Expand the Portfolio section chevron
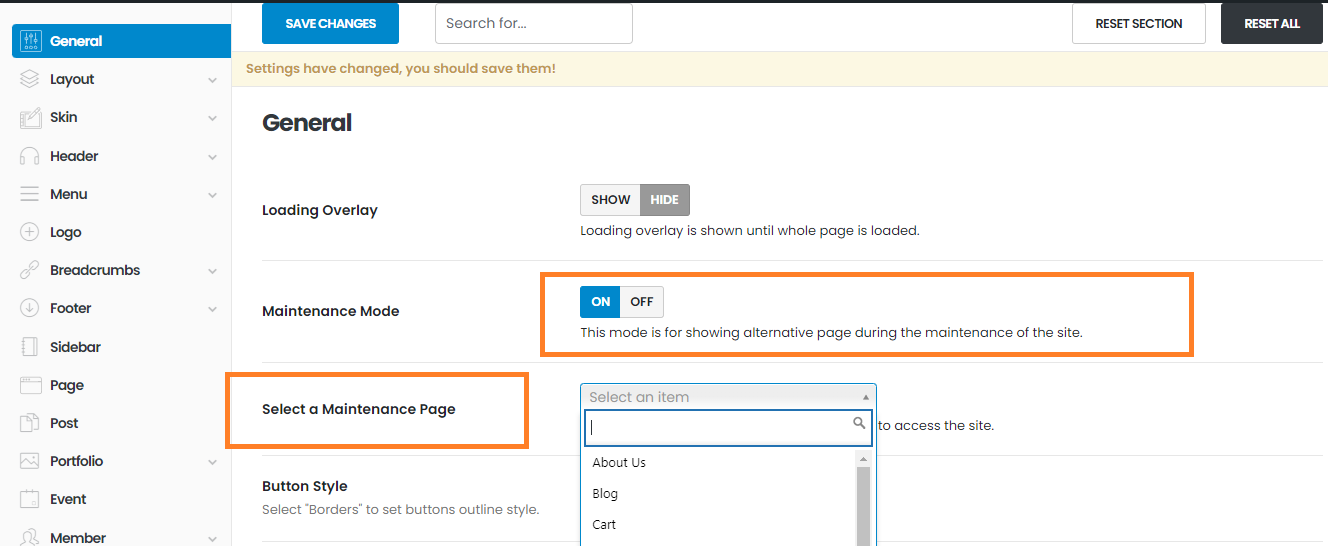Viewport: 1328px width, 546px height. (212, 462)
